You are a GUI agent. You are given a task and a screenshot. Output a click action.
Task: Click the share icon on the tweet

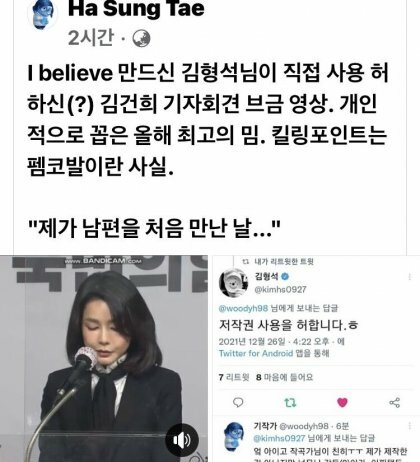coord(395,403)
